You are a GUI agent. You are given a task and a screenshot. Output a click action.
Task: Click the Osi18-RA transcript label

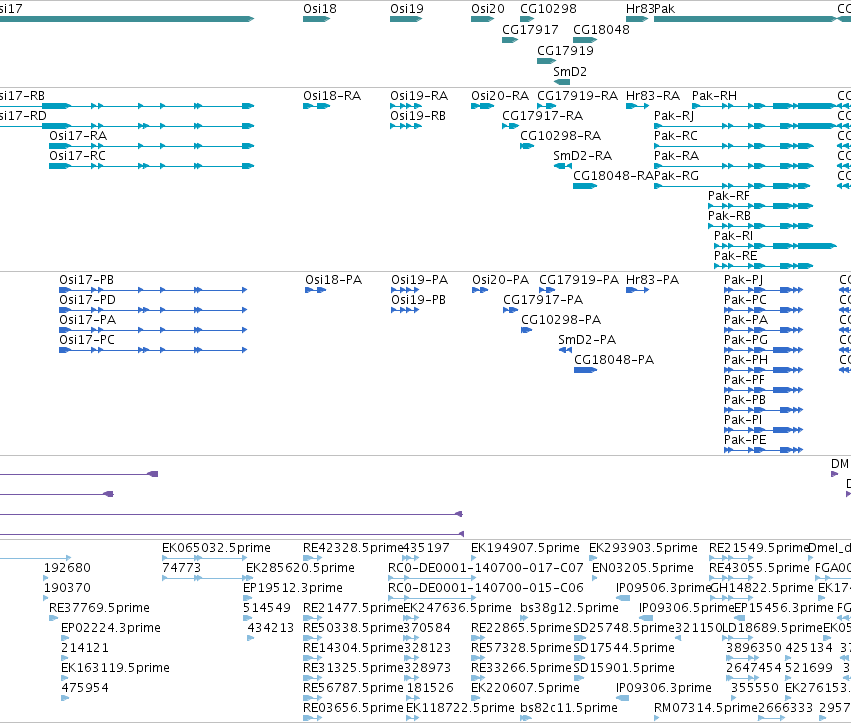coord(332,96)
